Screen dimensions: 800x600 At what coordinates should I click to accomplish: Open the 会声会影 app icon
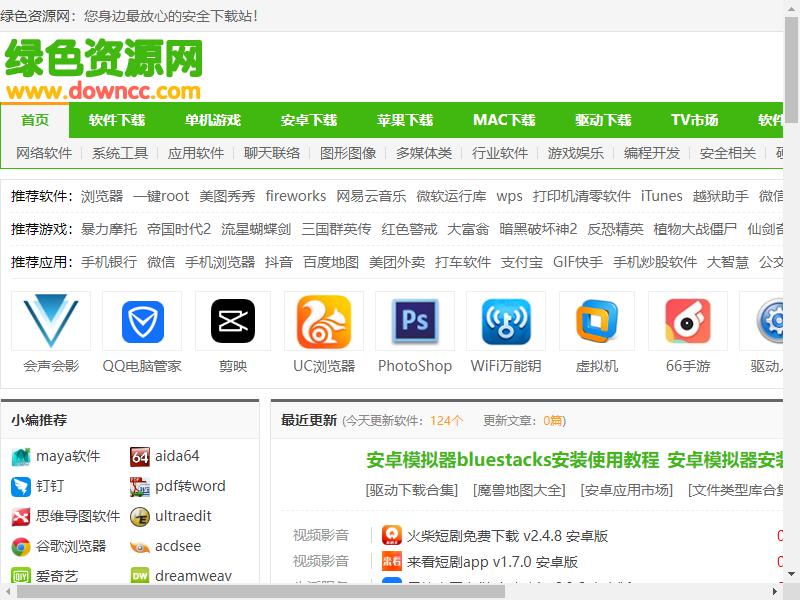(x=51, y=321)
